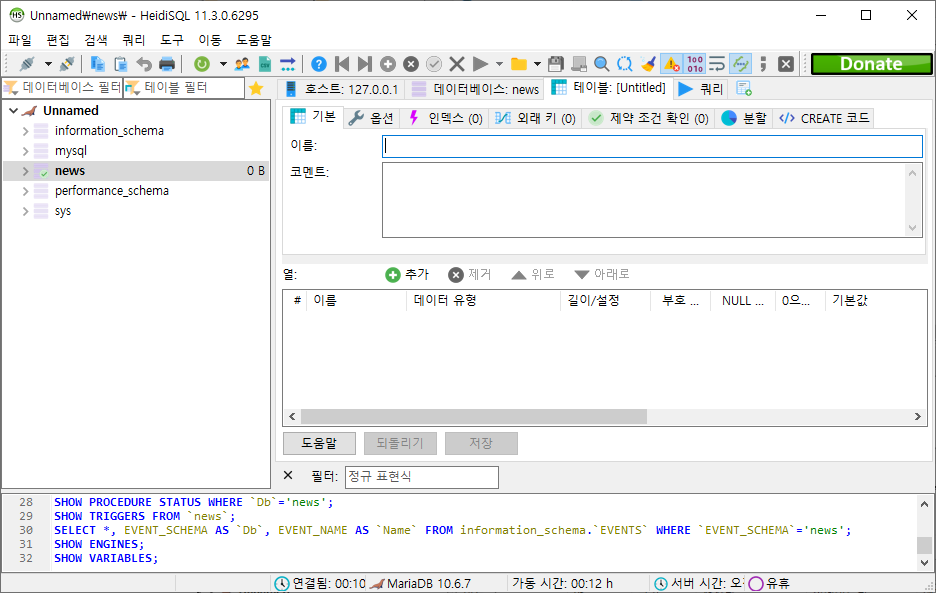Open the 파일 menu
Image resolution: width=936 pixels, height=593 pixels.
(x=20, y=40)
